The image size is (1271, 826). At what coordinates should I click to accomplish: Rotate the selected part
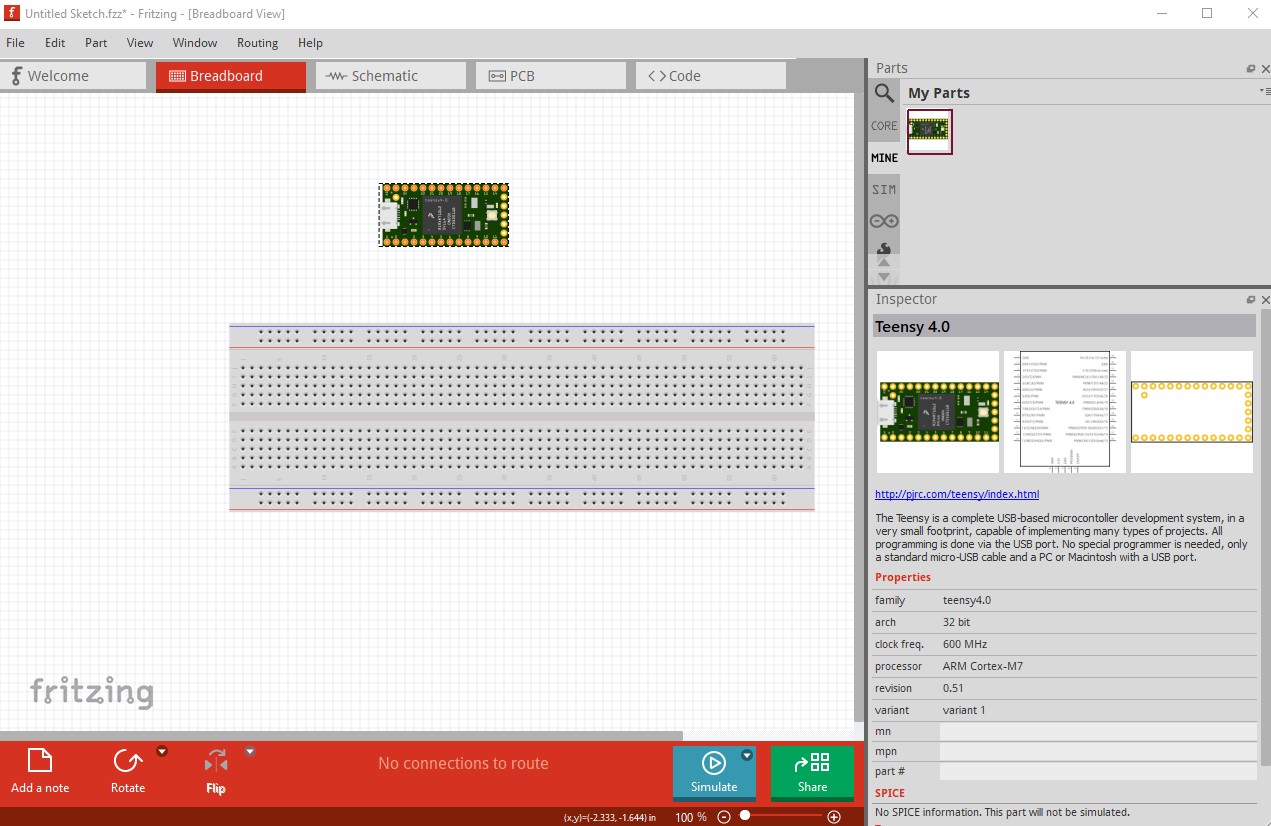pos(128,771)
